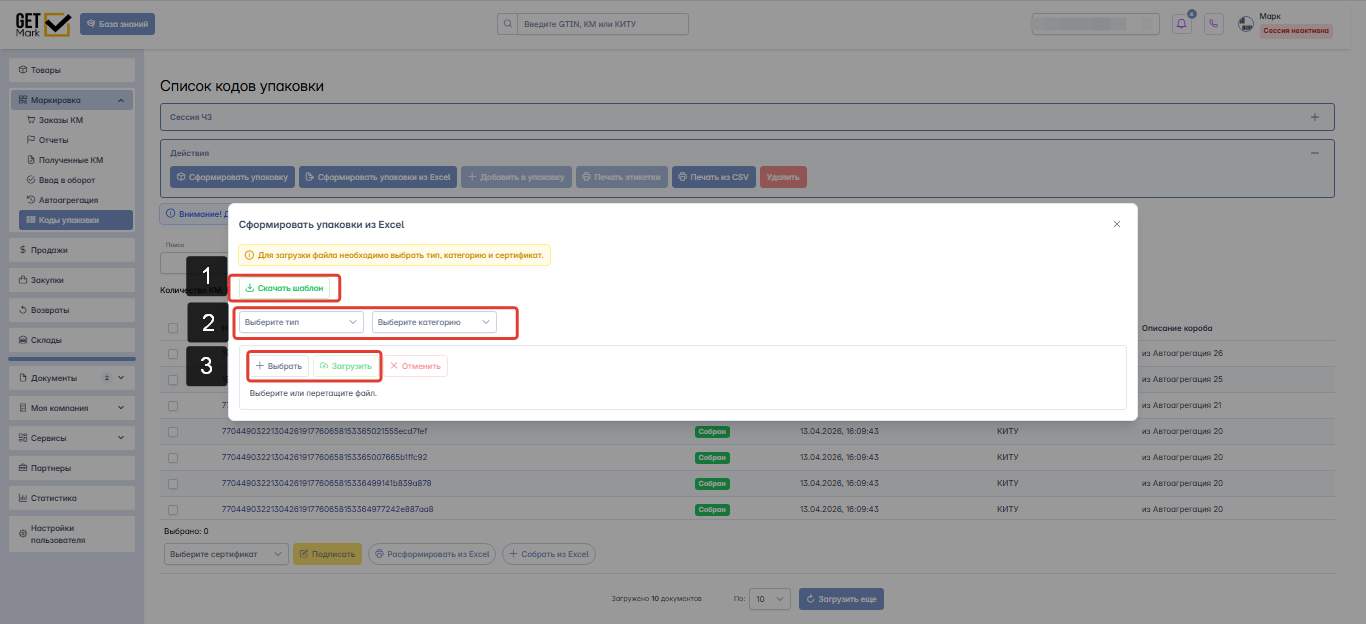Click the green Загрузить upload button
The image size is (1366, 624).
tap(346, 366)
